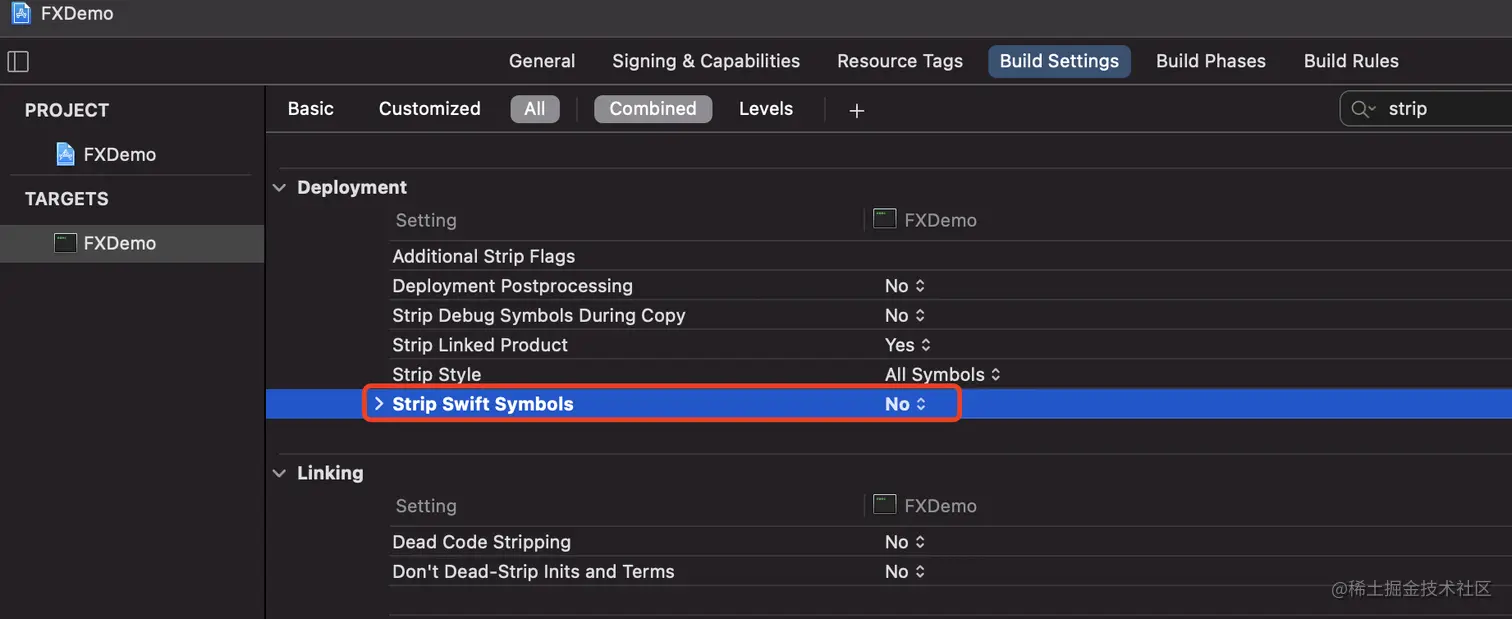Open Dead Code Stripping value popup
This screenshot has width=1512, height=619.
905,542
